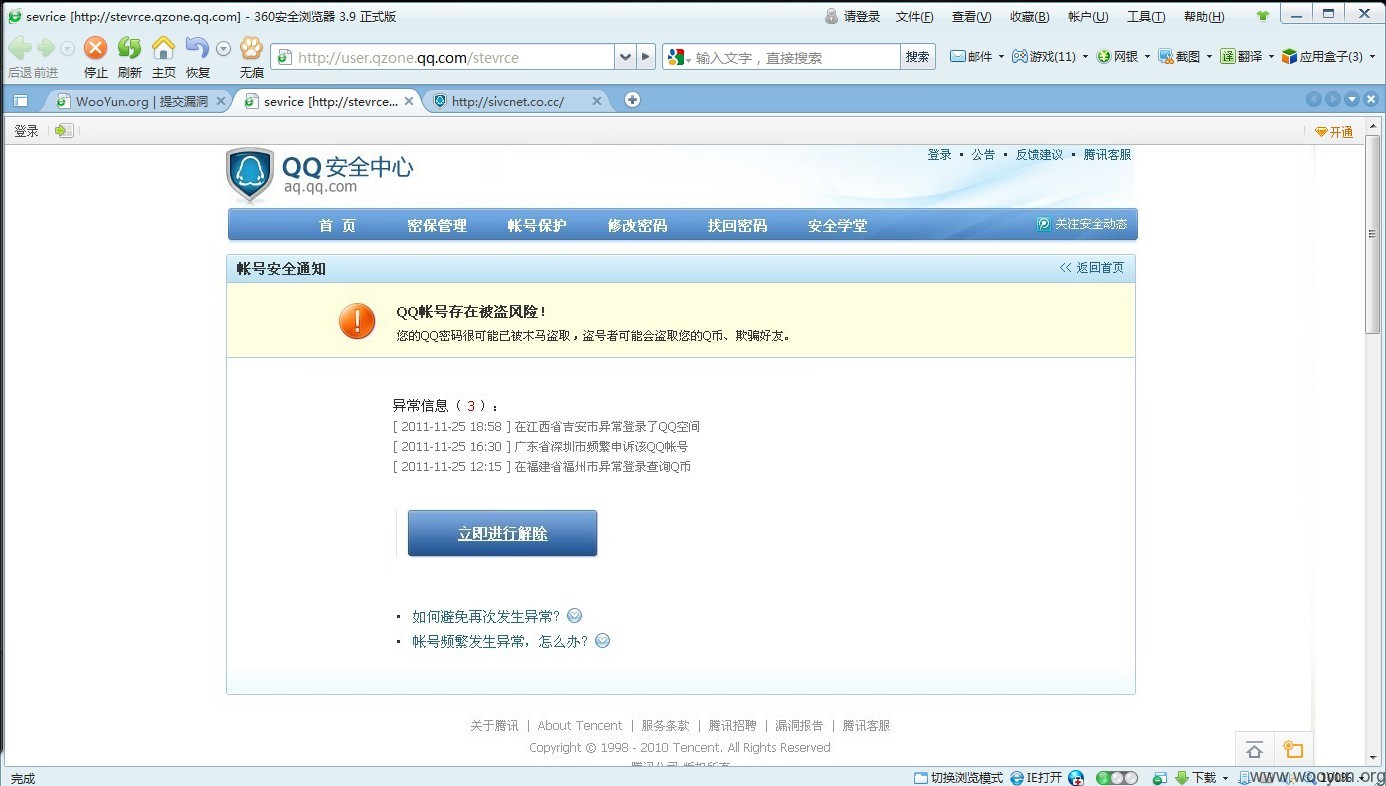Open the 应用盒子(3) app box

[1322, 57]
